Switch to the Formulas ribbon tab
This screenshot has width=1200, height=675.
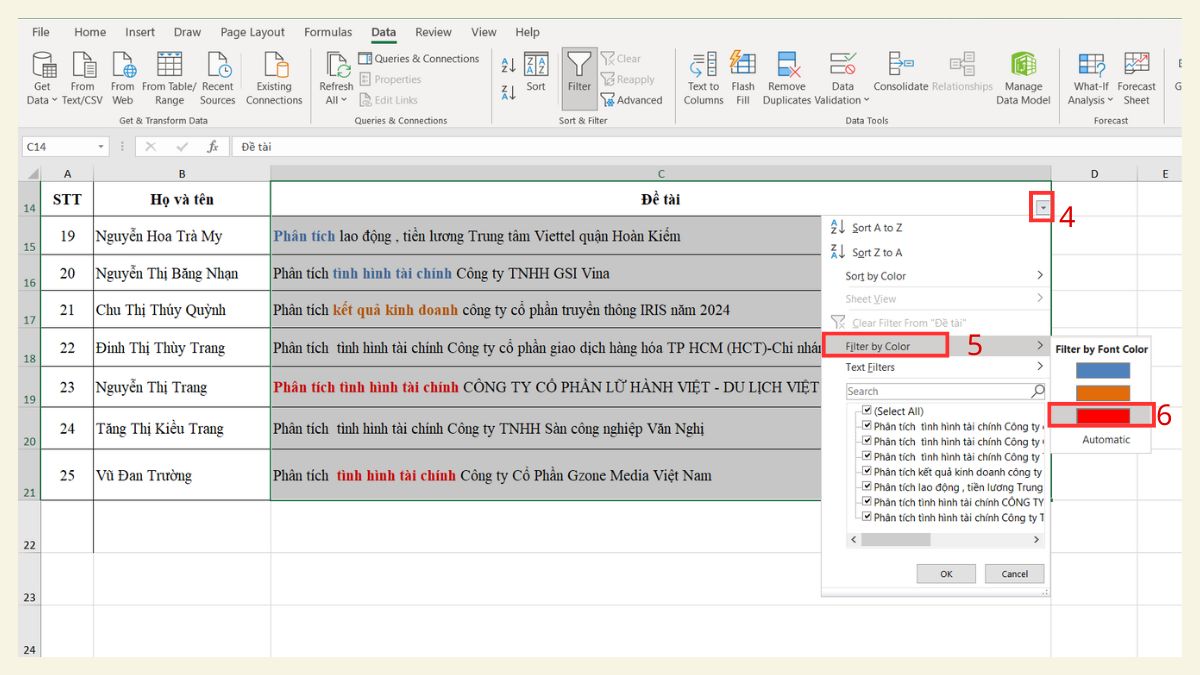pos(328,31)
